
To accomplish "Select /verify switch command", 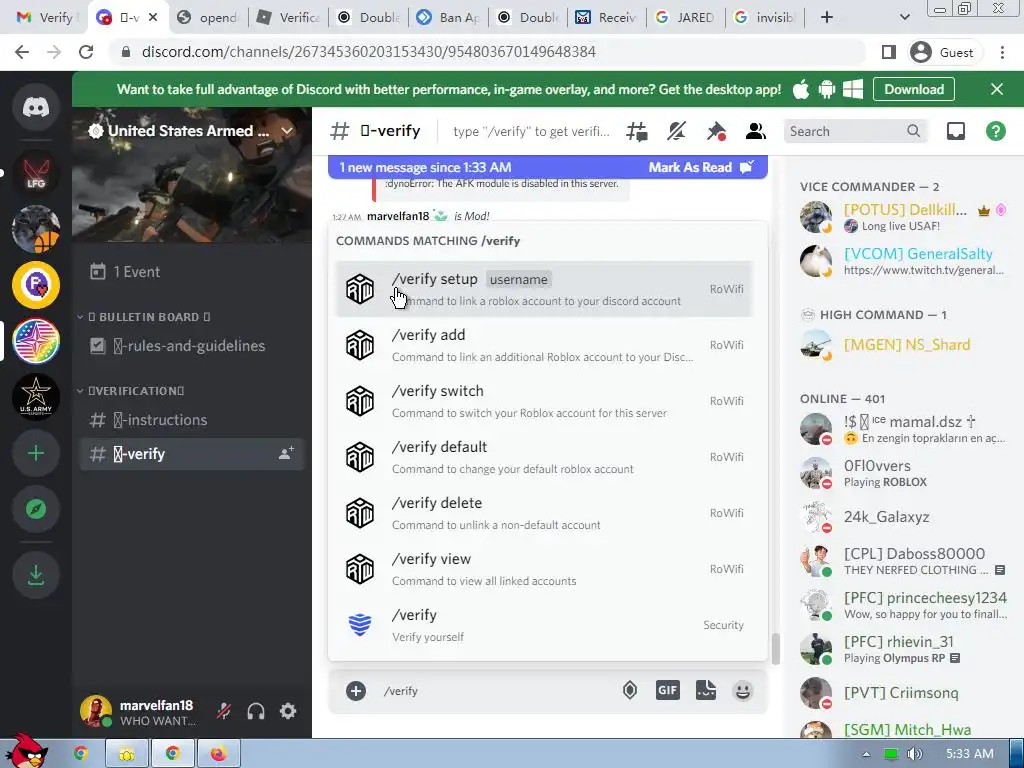I will pyautogui.click(x=545, y=401).
